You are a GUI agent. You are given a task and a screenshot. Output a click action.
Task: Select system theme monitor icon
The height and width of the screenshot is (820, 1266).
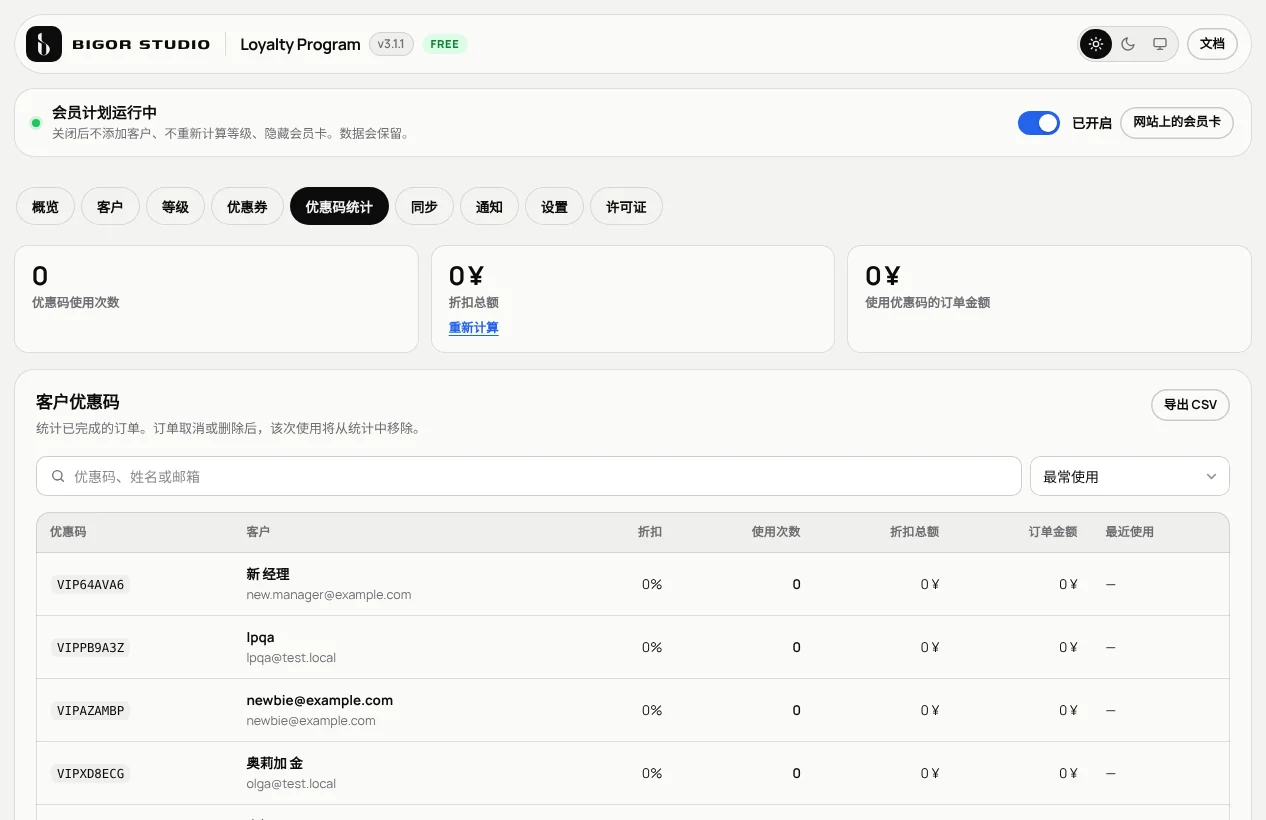click(x=1160, y=44)
